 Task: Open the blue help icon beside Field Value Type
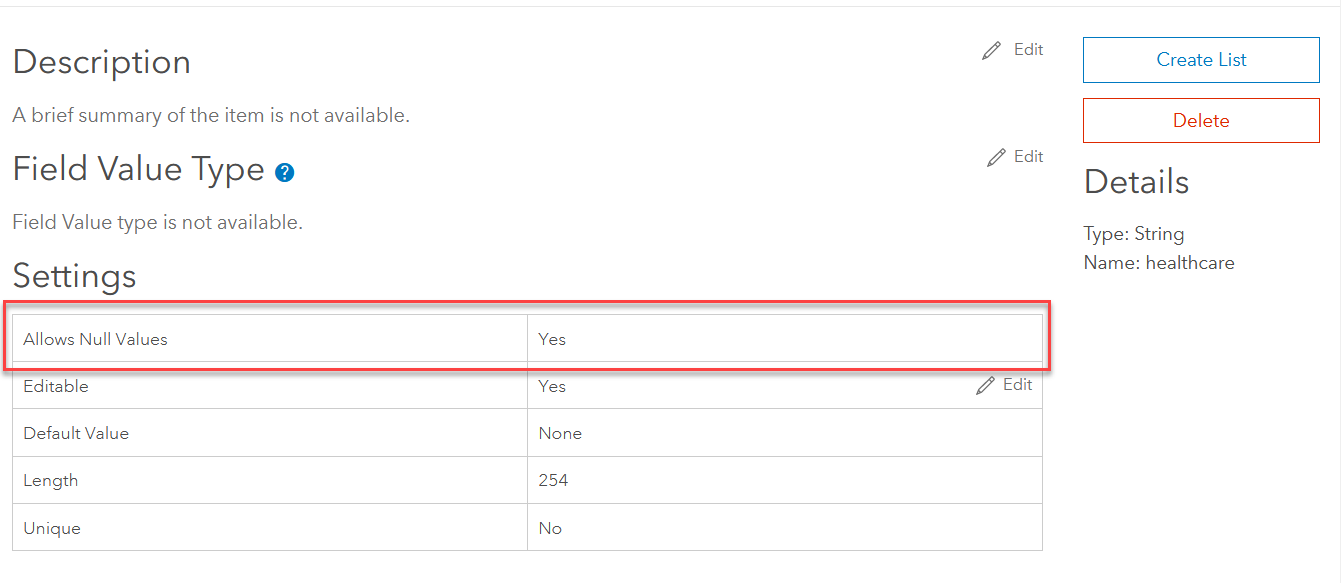click(x=284, y=172)
